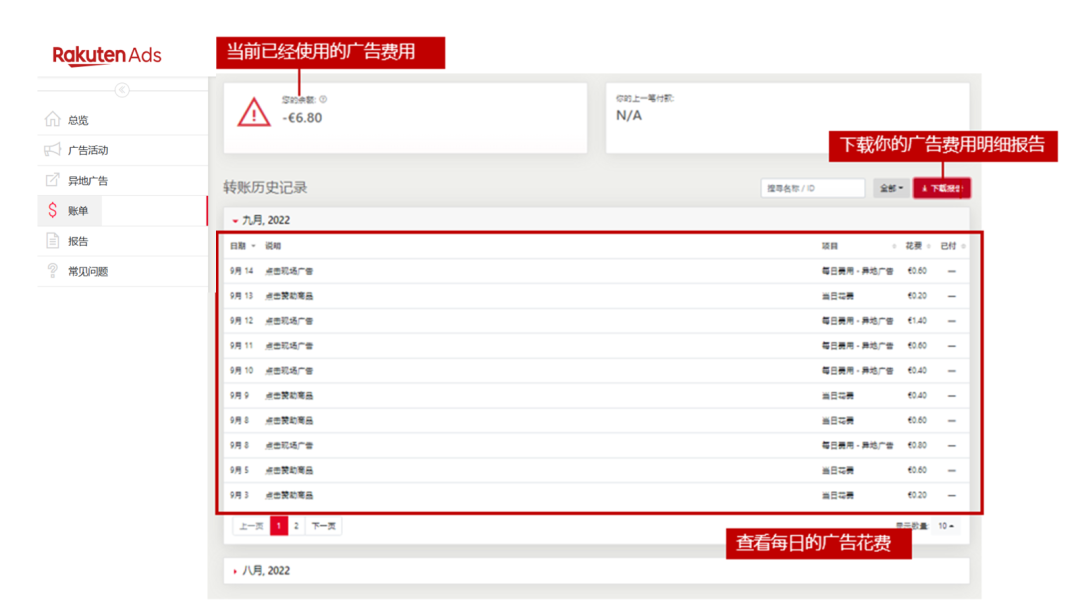Image resolution: width=1080 pixels, height=608 pixels.
Task: Click 当日花费 in the 9月 5 row
Action: 838,470
